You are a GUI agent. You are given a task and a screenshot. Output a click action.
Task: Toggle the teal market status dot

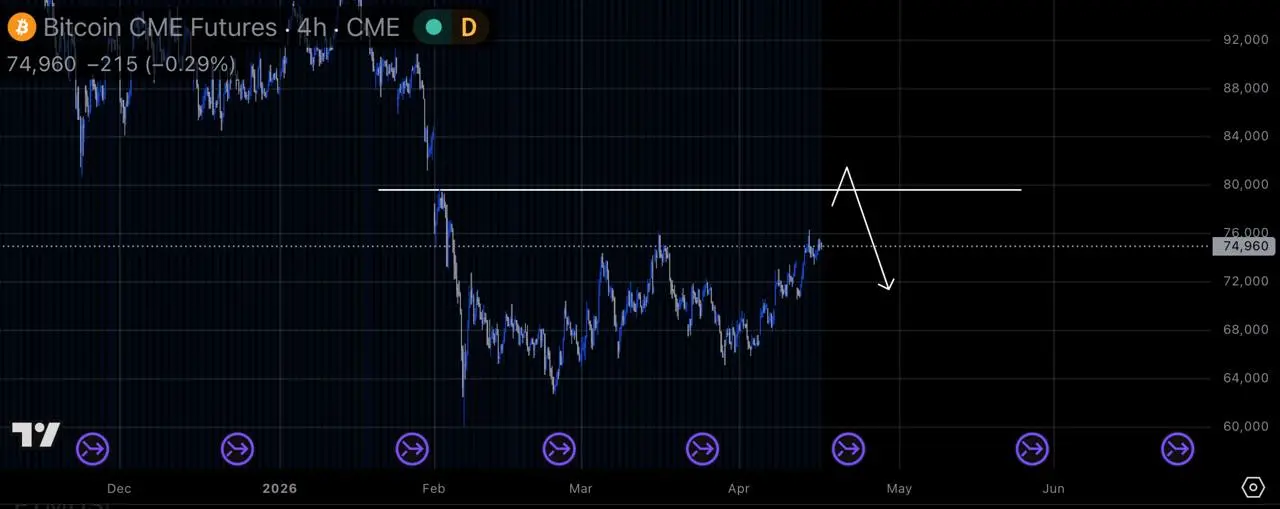434,27
